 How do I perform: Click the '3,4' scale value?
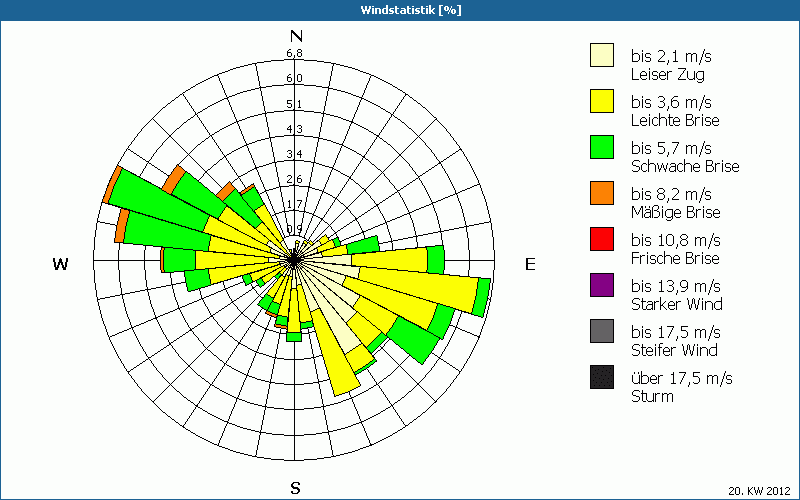[294, 154]
